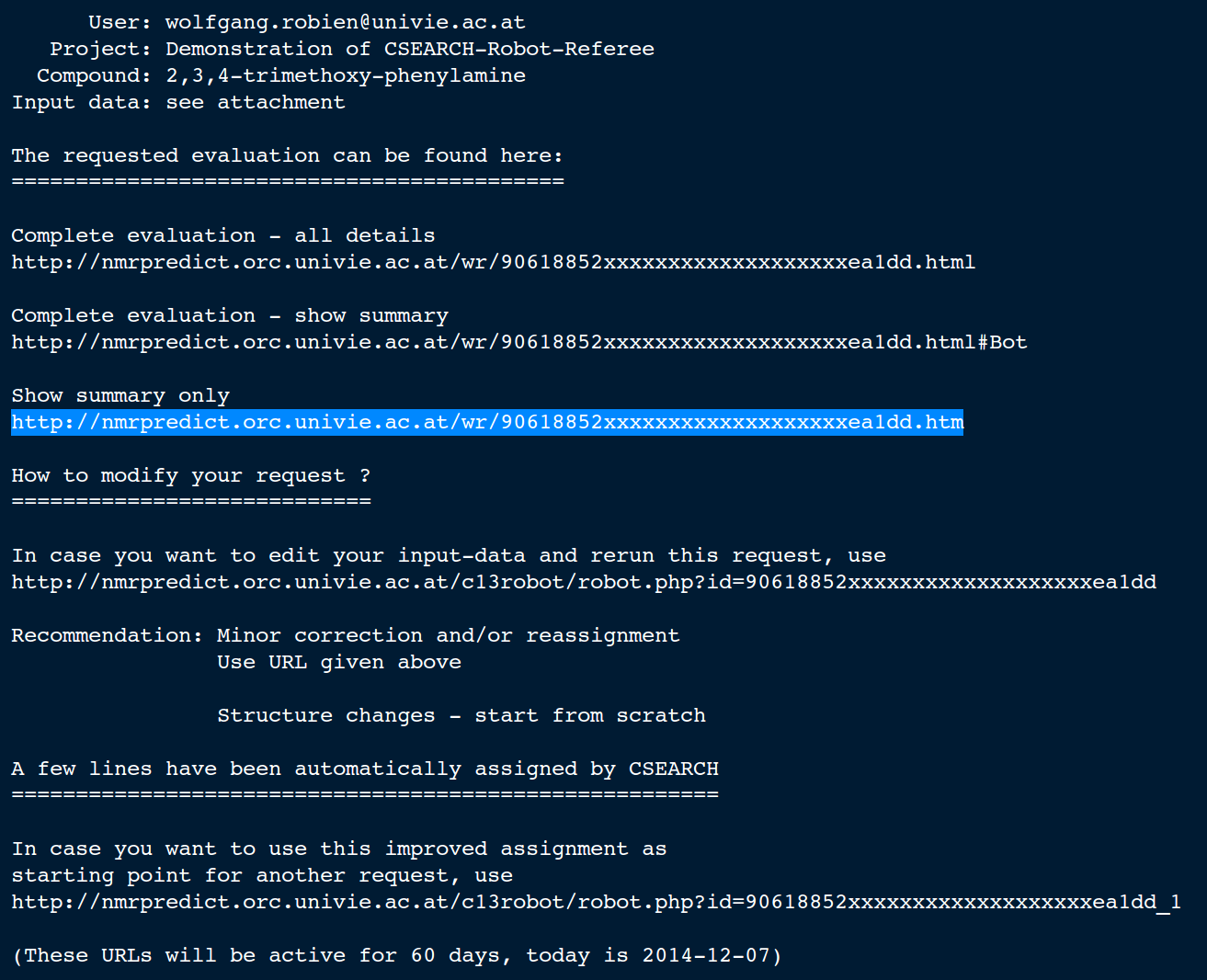The image size is (1207, 980).
Task: Click the 'Complete evaluation - all details' label
Action: 223,235
